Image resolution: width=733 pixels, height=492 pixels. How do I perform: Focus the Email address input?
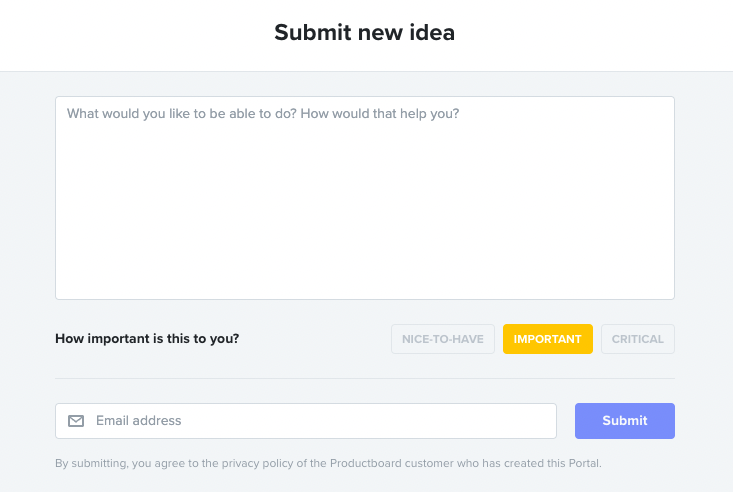[306, 421]
